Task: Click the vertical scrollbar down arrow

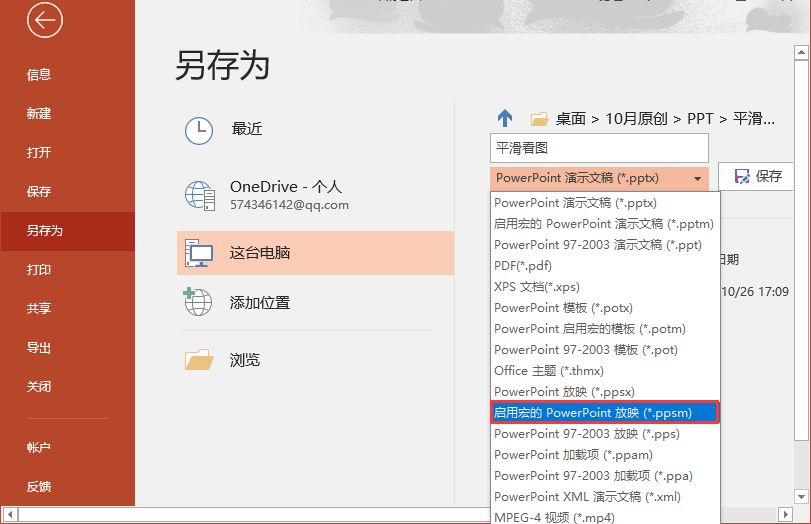Action: coord(801,497)
